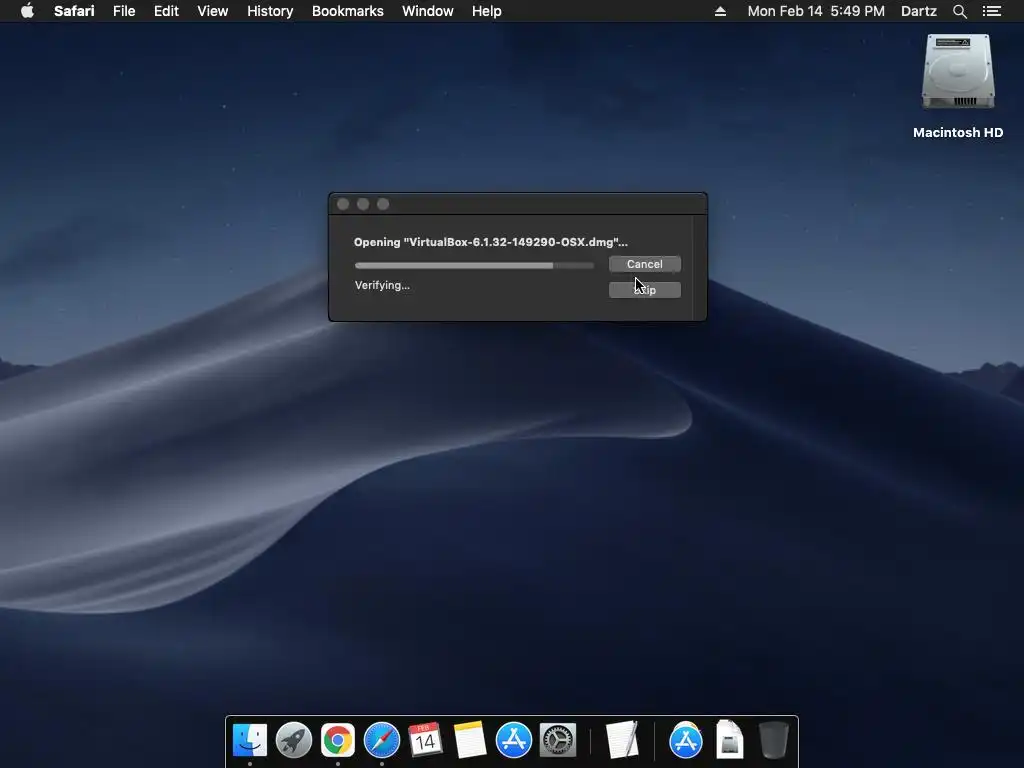Open the Trash in the Dock
Viewport: 1024px width, 768px height.
(774, 740)
